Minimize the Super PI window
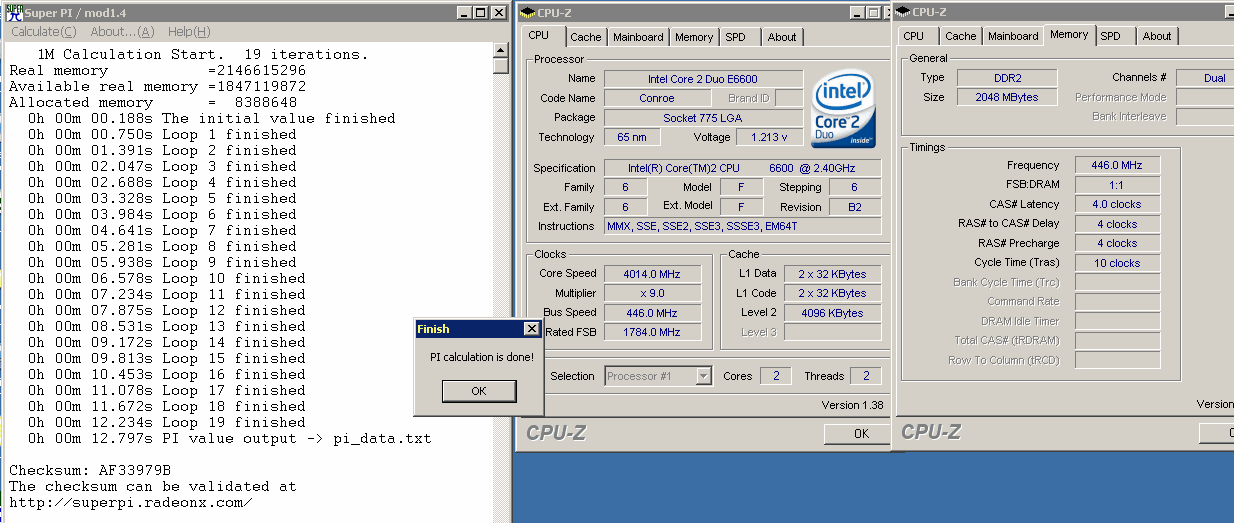 pyautogui.click(x=464, y=12)
